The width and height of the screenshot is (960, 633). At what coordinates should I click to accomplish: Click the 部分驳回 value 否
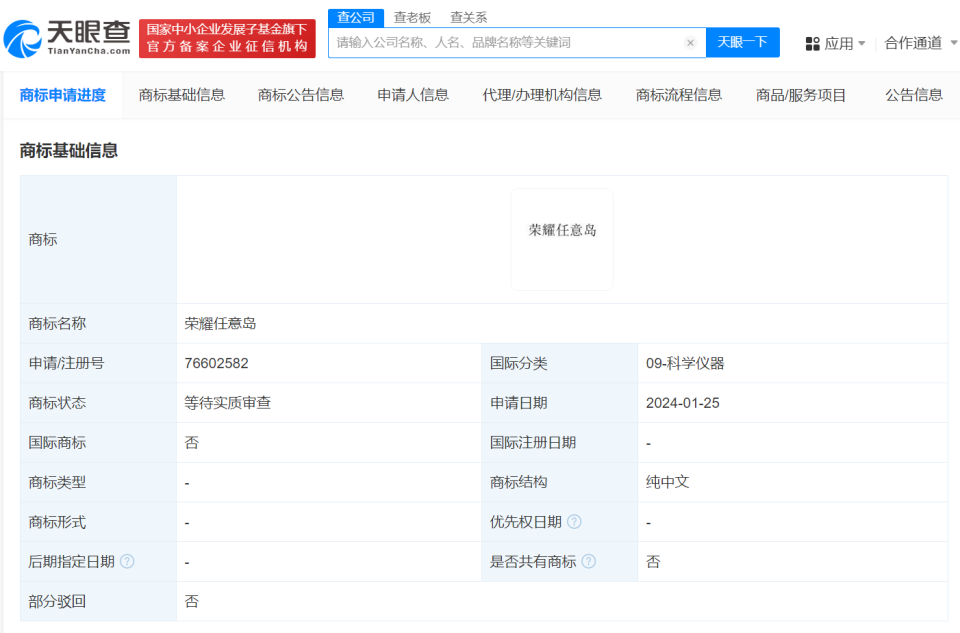point(192,601)
